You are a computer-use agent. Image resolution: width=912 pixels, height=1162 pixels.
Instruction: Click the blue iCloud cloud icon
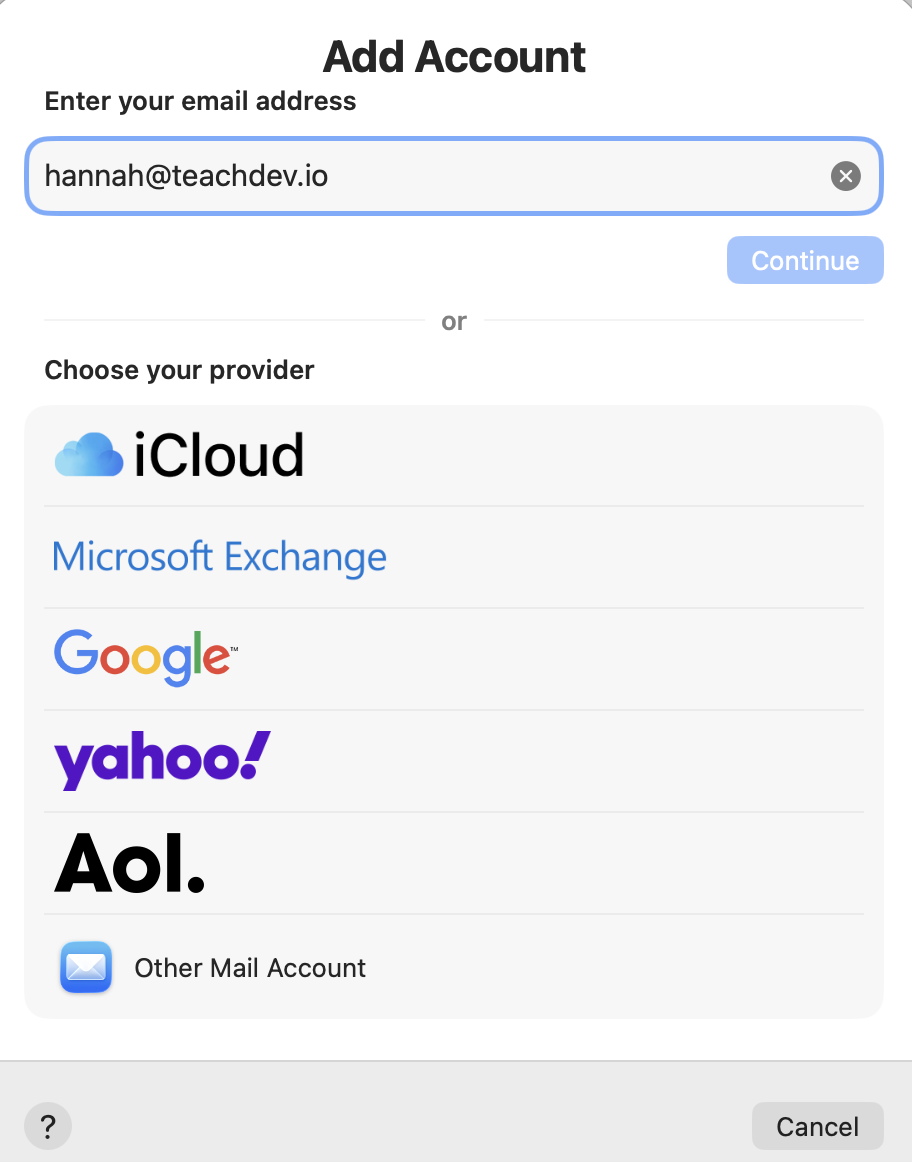coord(90,455)
